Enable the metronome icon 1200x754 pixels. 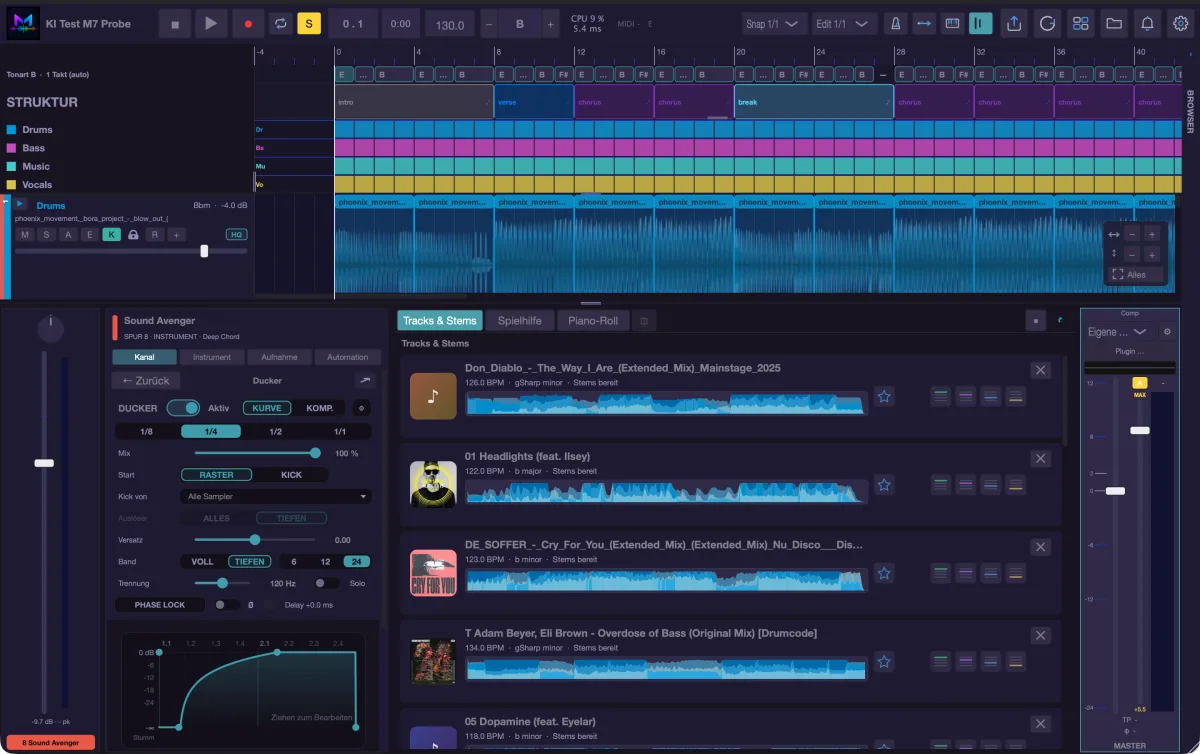(895, 23)
